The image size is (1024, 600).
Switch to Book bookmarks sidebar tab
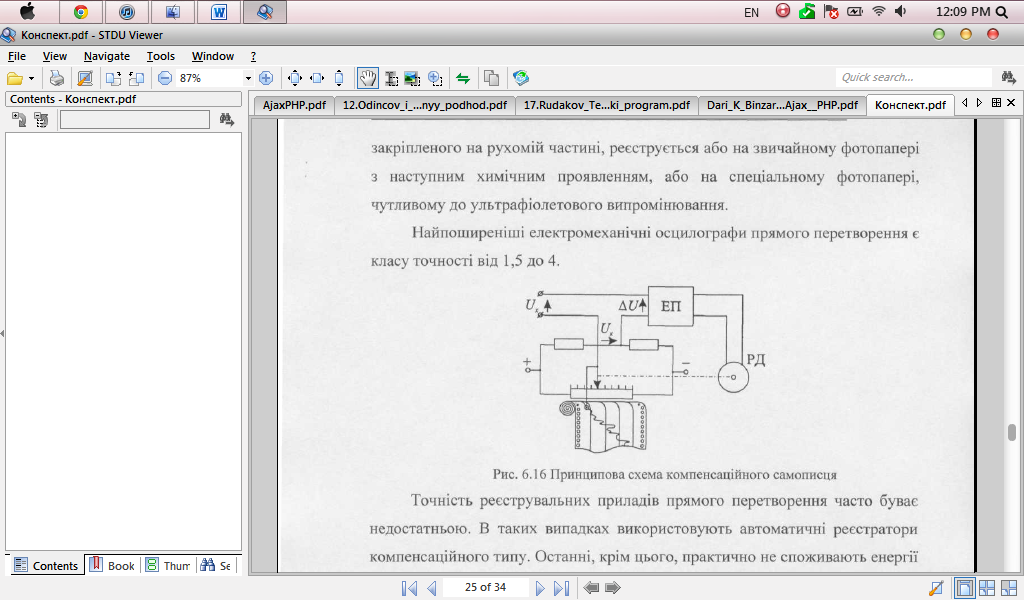[x=112, y=565]
